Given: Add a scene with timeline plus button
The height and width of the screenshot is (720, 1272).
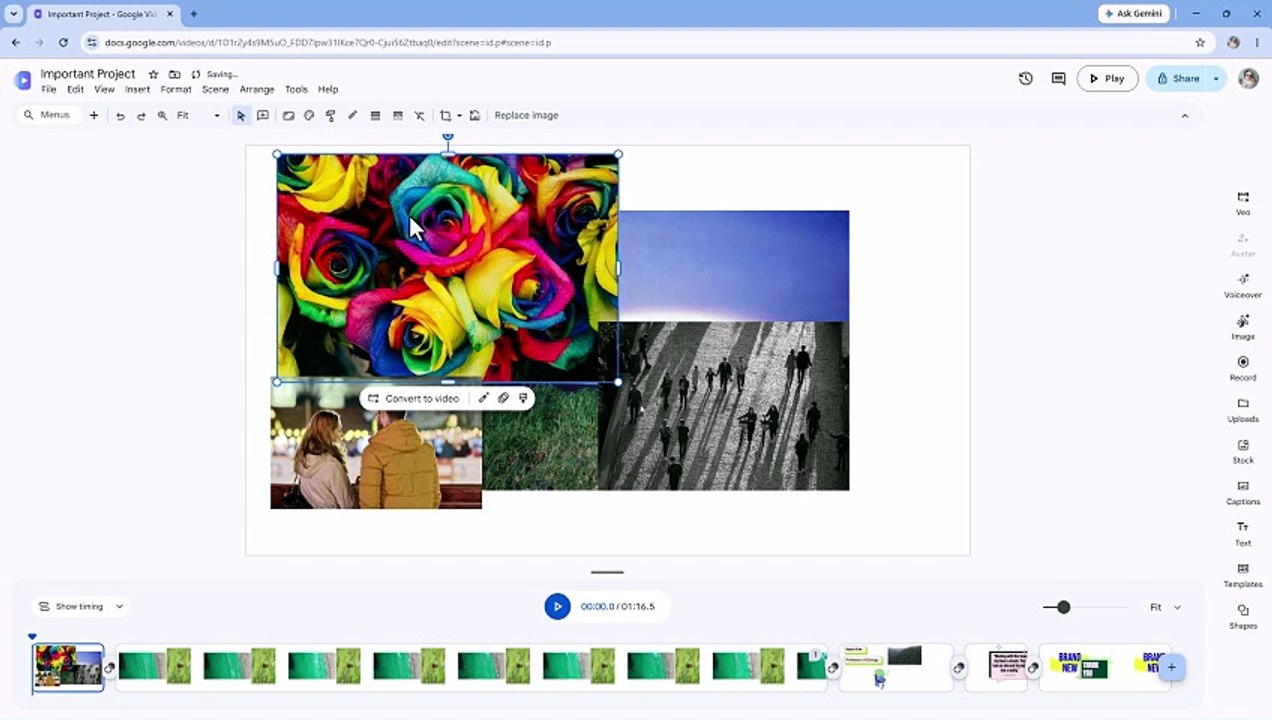Looking at the screenshot, I should (1171, 667).
